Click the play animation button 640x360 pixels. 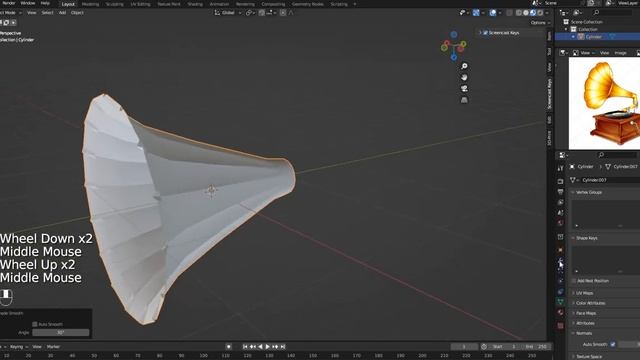click(x=268, y=347)
